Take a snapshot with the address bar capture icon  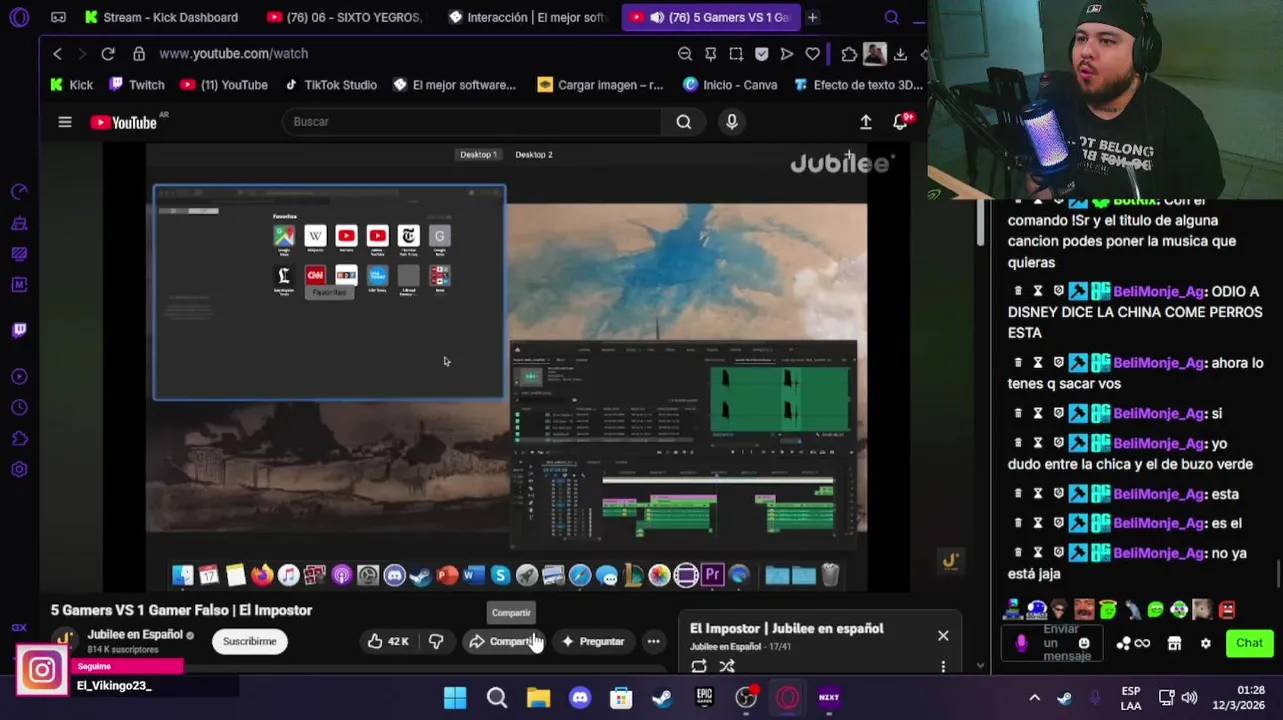736,54
